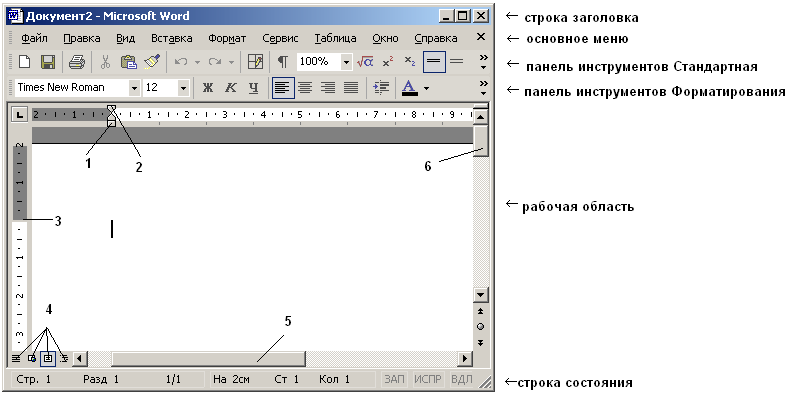The height and width of the screenshot is (401, 792).
Task: Open the Справка menu
Action: [x=436, y=38]
